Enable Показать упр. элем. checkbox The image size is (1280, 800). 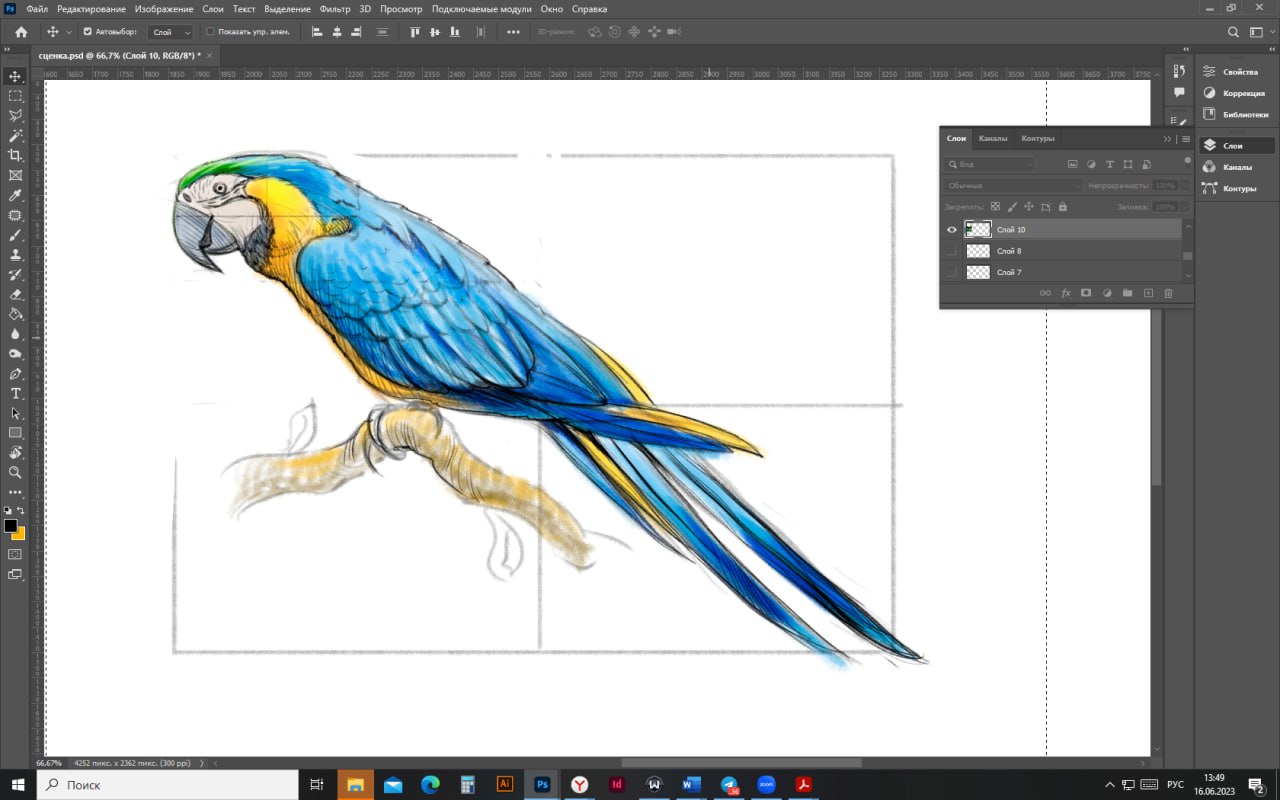pos(210,32)
